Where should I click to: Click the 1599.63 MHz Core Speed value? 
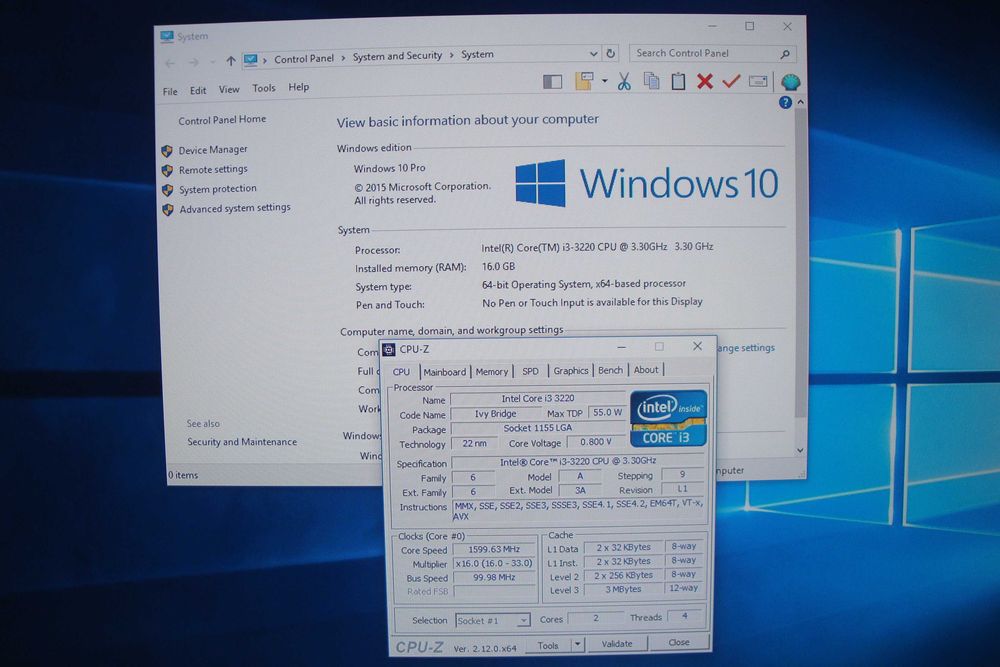click(494, 549)
